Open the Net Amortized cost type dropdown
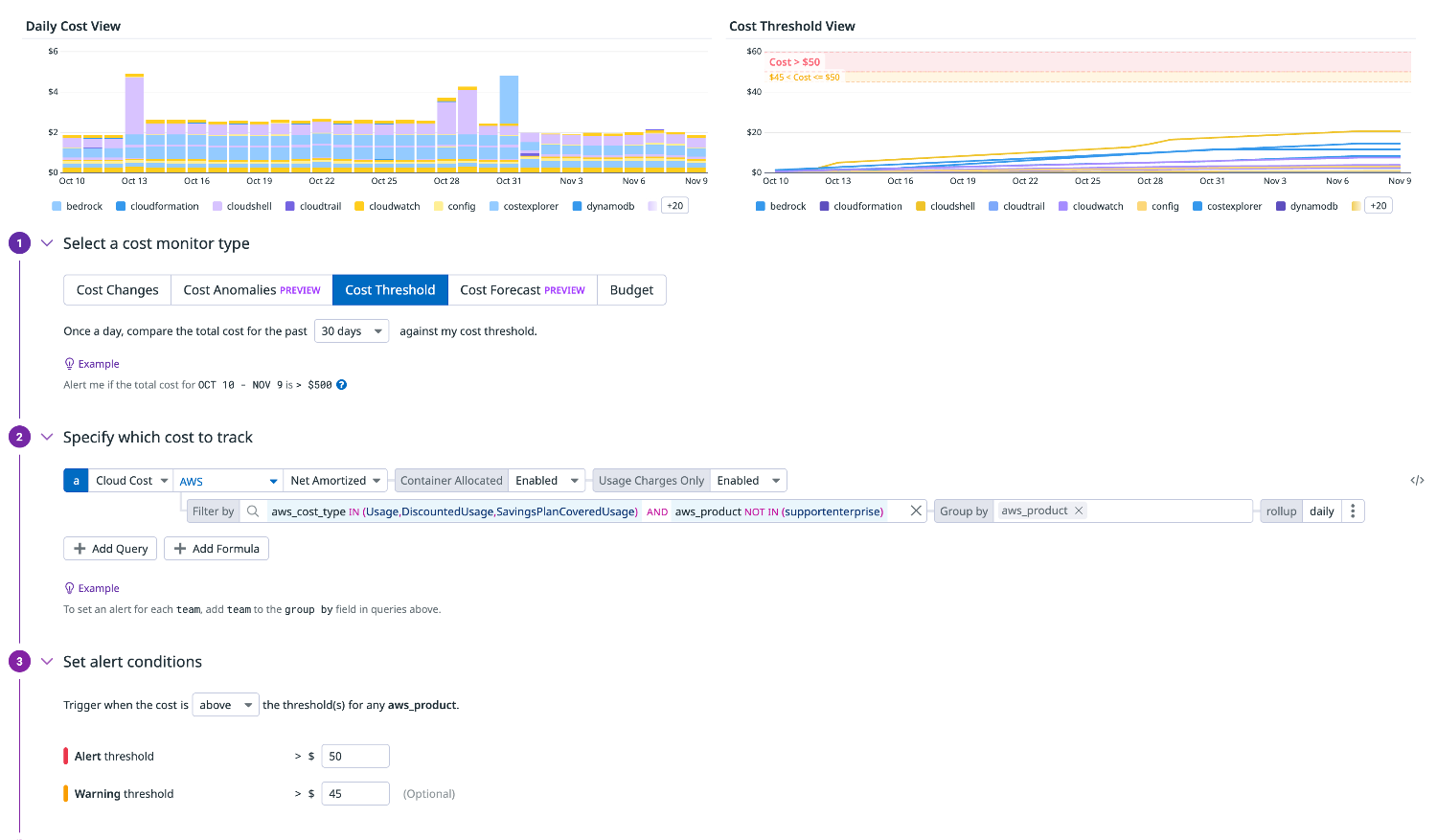 tap(336, 481)
